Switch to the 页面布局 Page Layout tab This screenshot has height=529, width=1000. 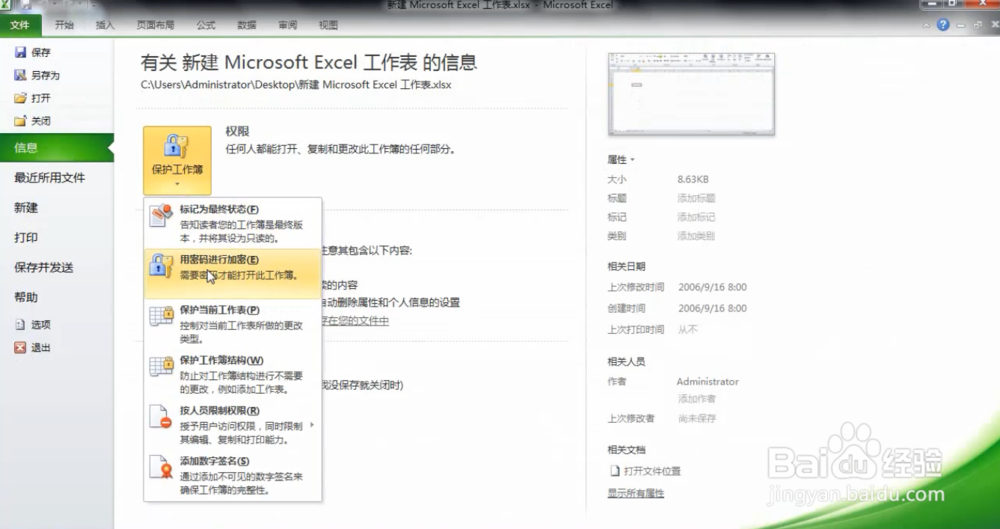tap(155, 26)
